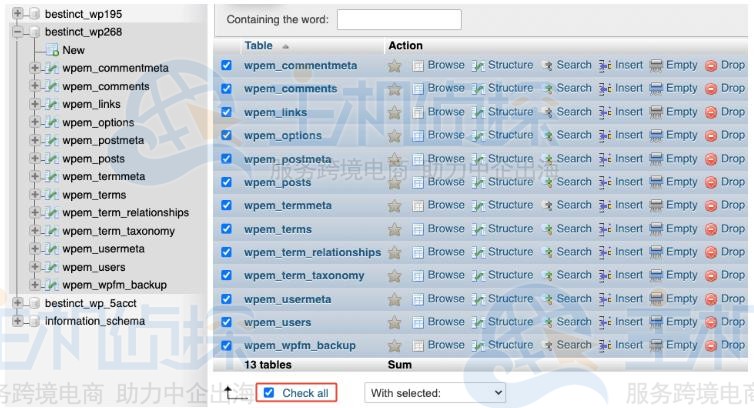Viewport: 754px width, 408px height.
Task: Click the bestinct_wp268 database icon
Action: (x=35, y=32)
